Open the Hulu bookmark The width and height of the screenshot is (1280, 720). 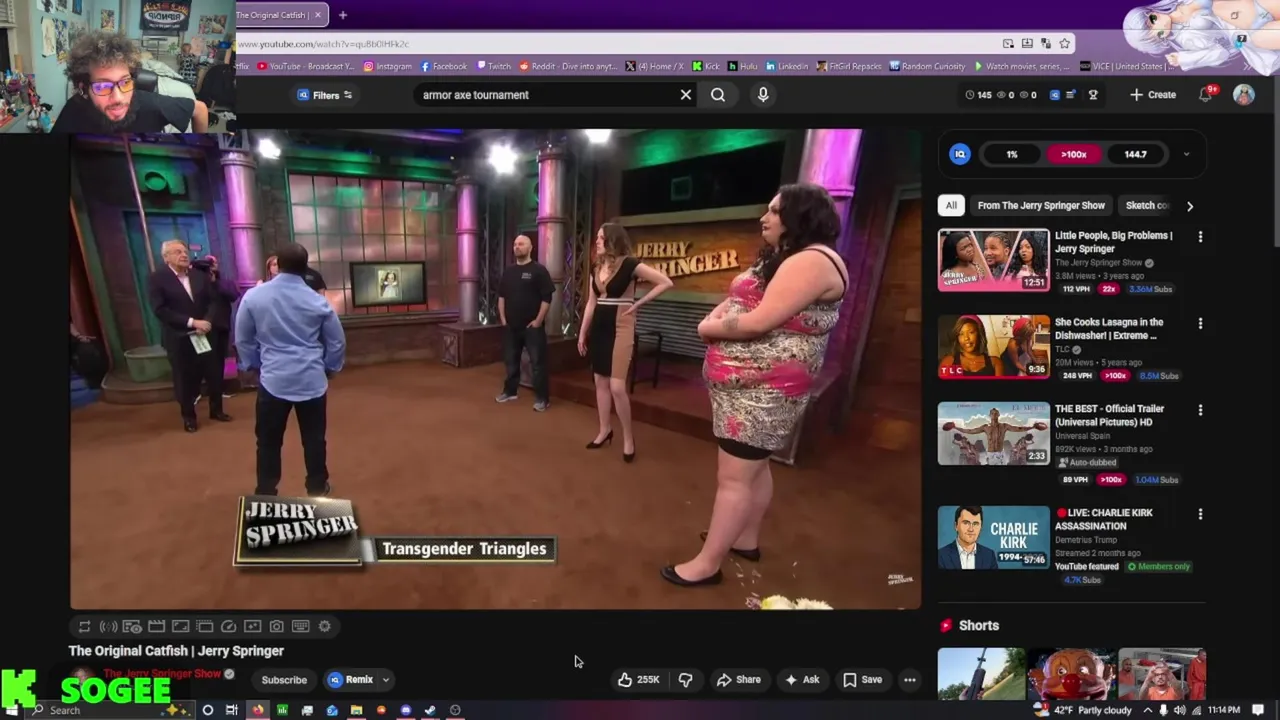click(743, 66)
